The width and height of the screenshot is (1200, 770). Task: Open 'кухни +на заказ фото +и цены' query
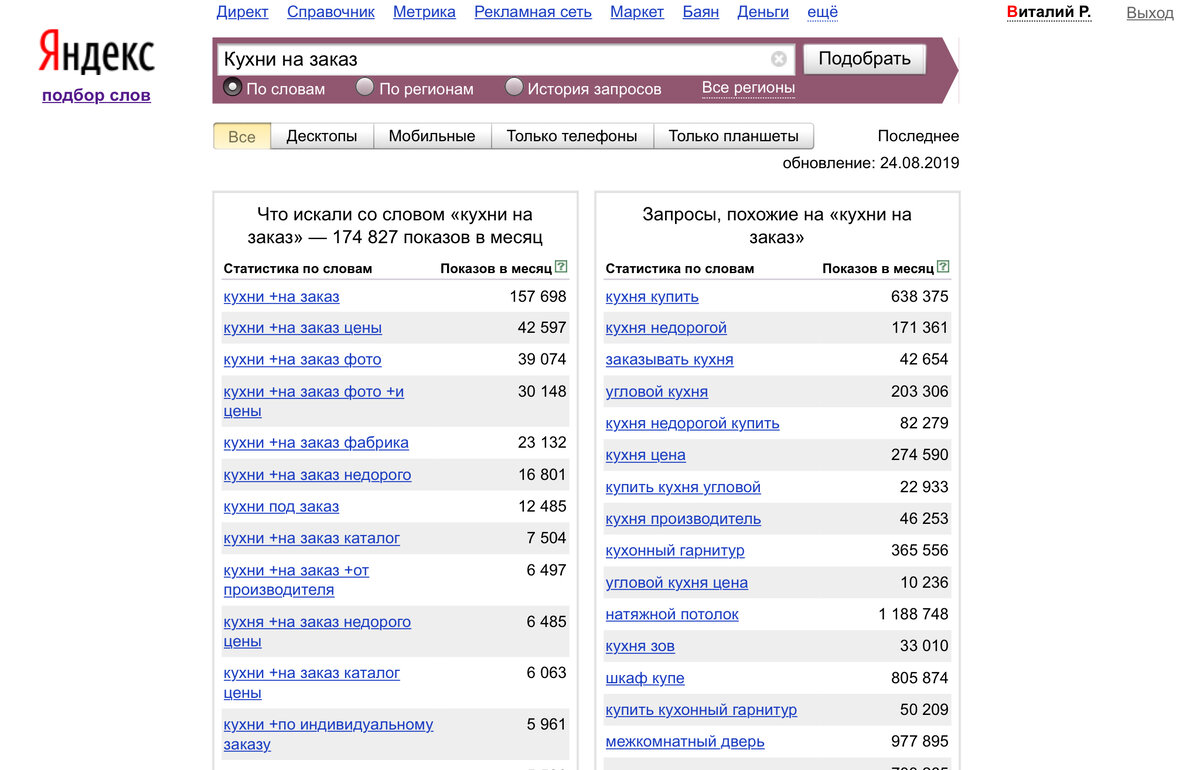314,401
